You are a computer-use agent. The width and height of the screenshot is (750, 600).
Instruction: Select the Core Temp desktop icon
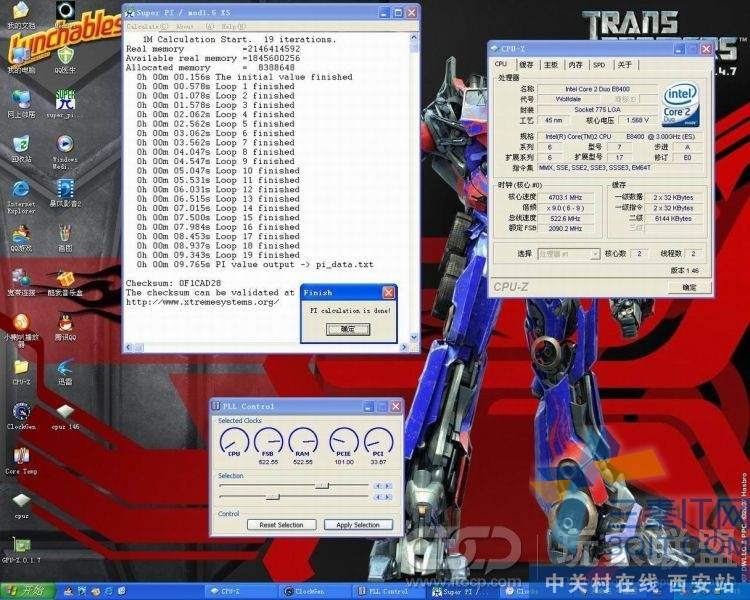[21, 460]
